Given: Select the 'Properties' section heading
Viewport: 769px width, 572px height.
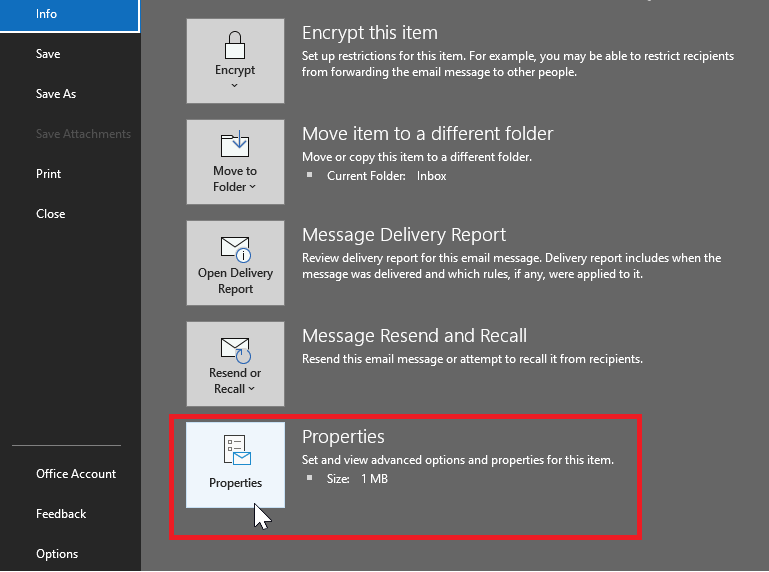Looking at the screenshot, I should point(343,437).
